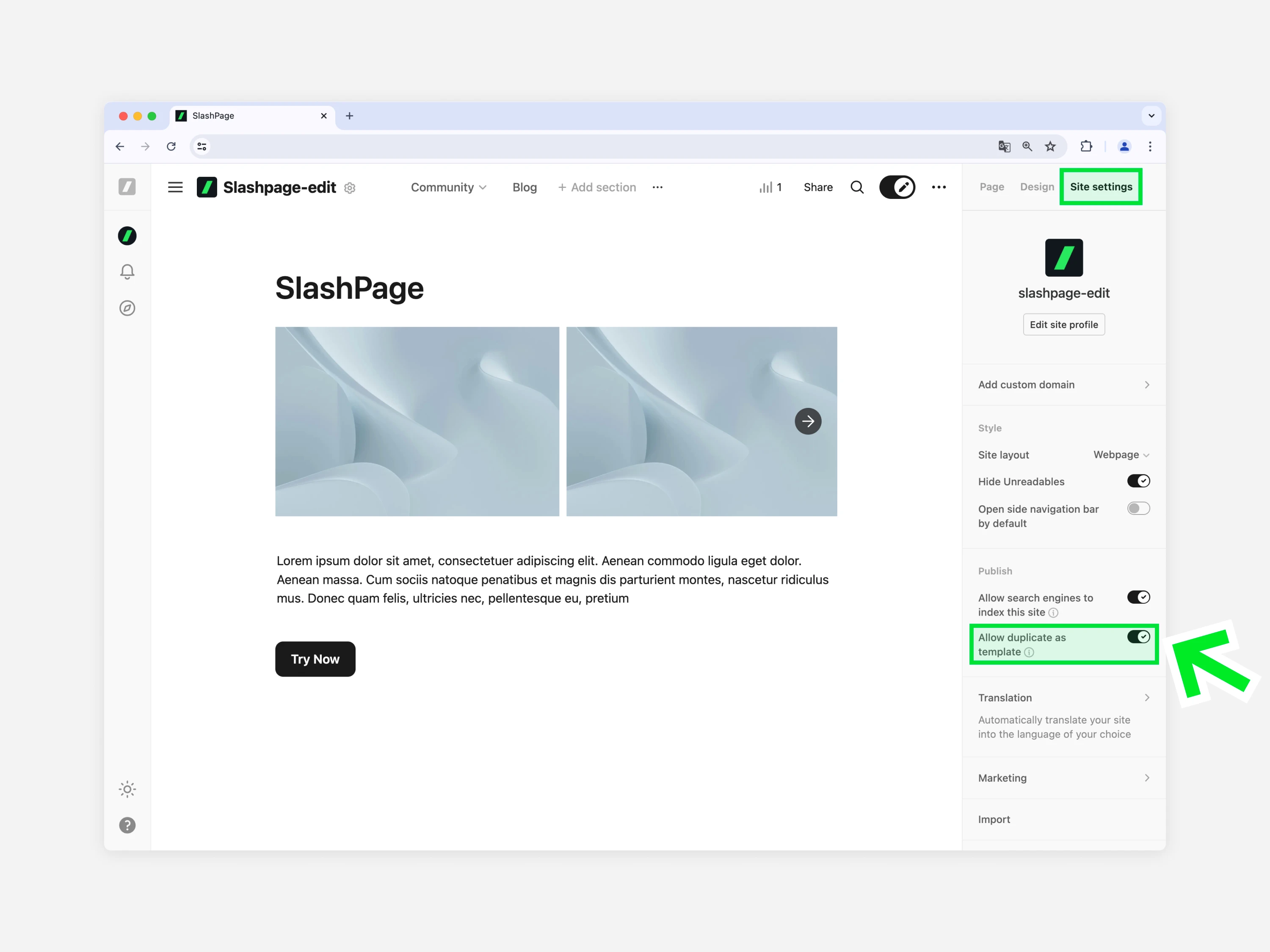The image size is (1270, 952).
Task: Enable Open side navigation bar by default
Action: (x=1138, y=509)
